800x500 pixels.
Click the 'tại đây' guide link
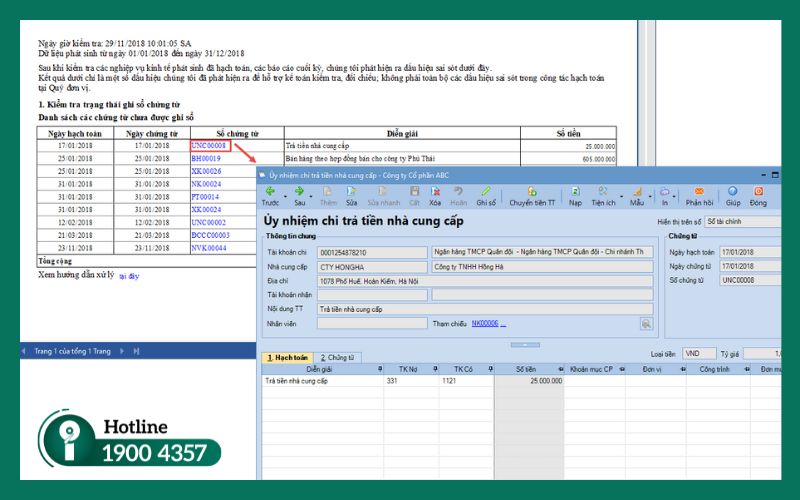(129, 275)
